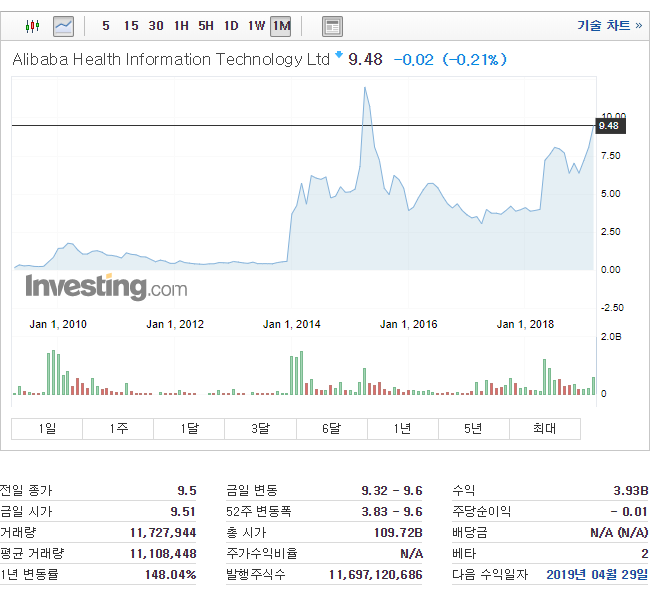
Task: Click the 금일 변동 range 9.32 - 9.6
Action: coord(392,490)
